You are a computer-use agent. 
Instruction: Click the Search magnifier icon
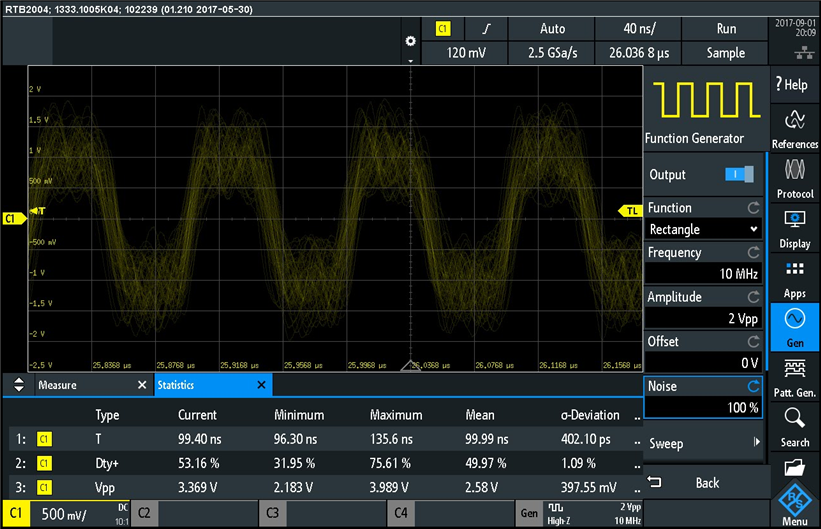pyautogui.click(x=795, y=425)
